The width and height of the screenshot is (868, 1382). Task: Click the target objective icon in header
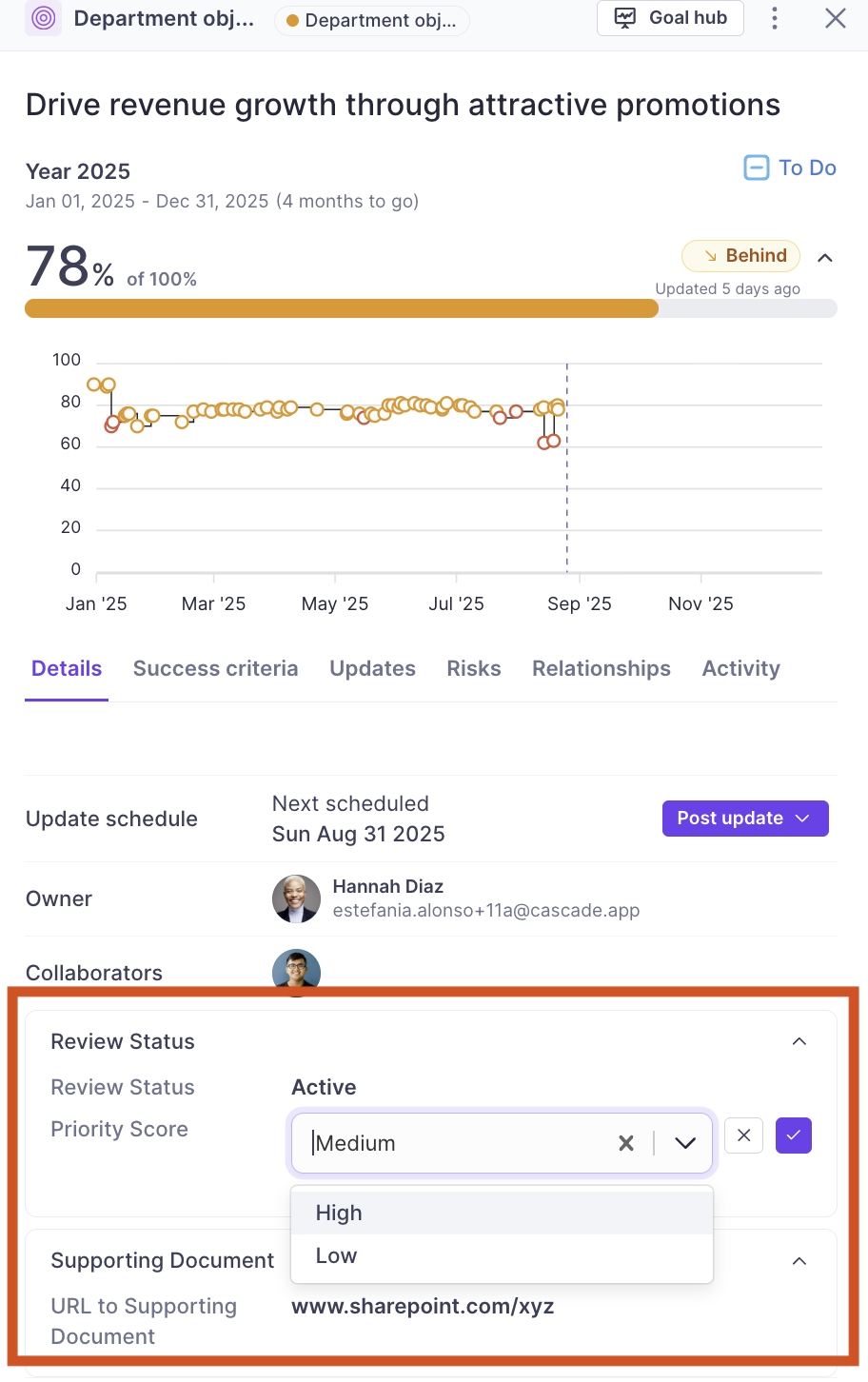[43, 18]
